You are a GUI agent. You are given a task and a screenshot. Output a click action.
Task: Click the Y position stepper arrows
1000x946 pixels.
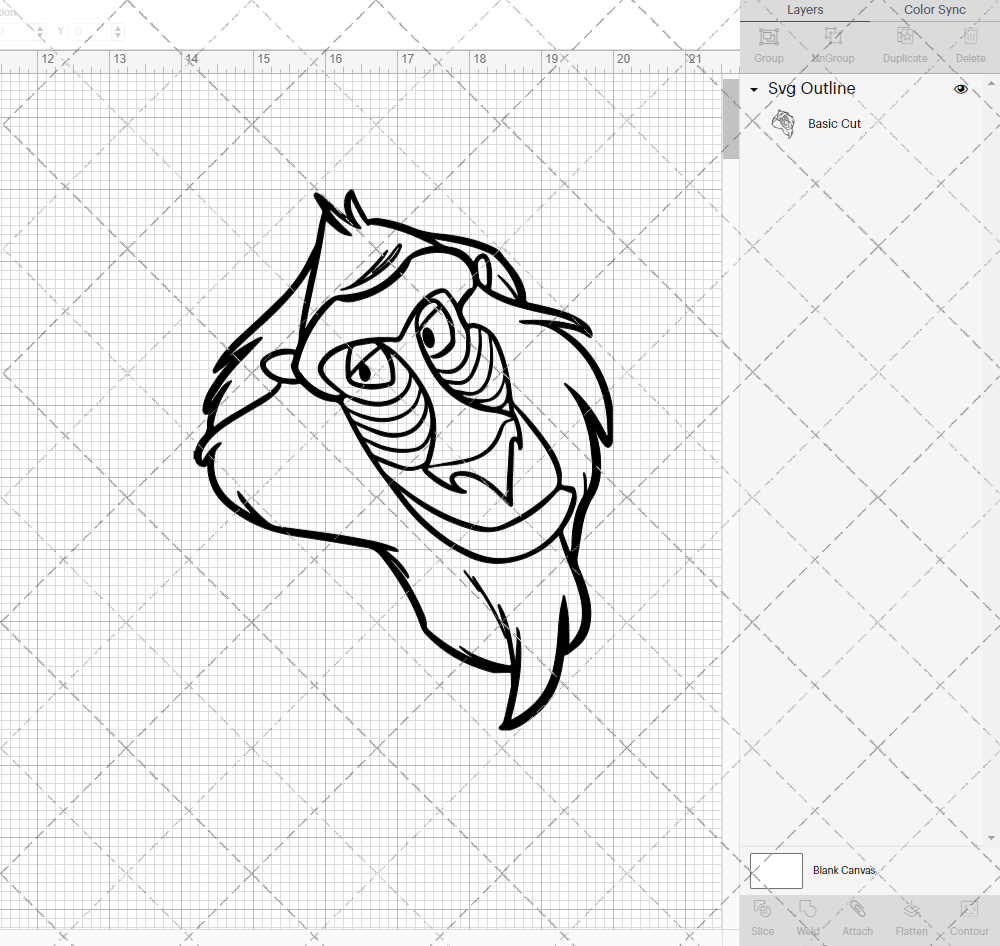click(x=117, y=31)
